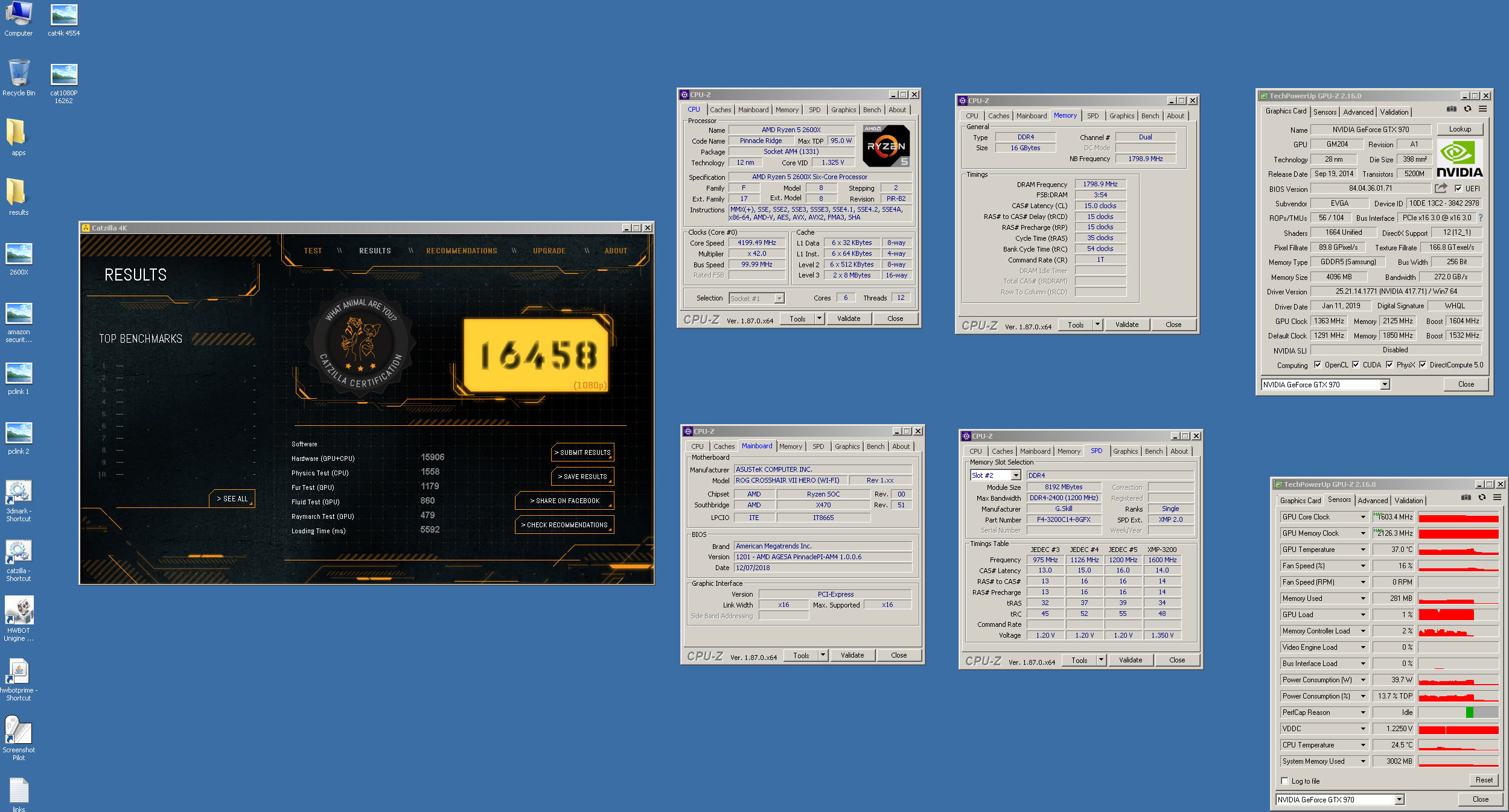Viewport: 1509px width, 812px height.
Task: Open UPGRADE tab in Catzilla
Action: (x=549, y=251)
